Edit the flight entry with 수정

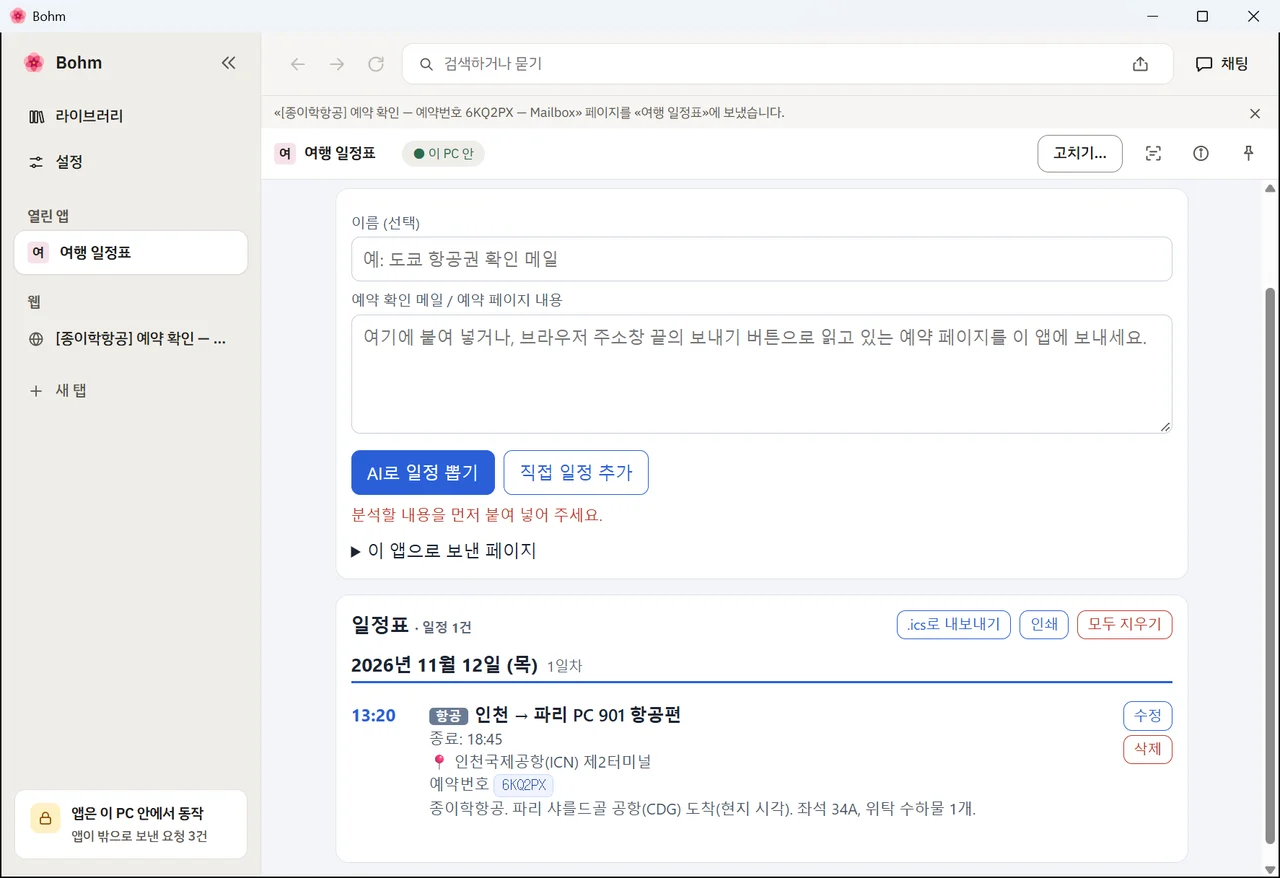[1148, 716]
